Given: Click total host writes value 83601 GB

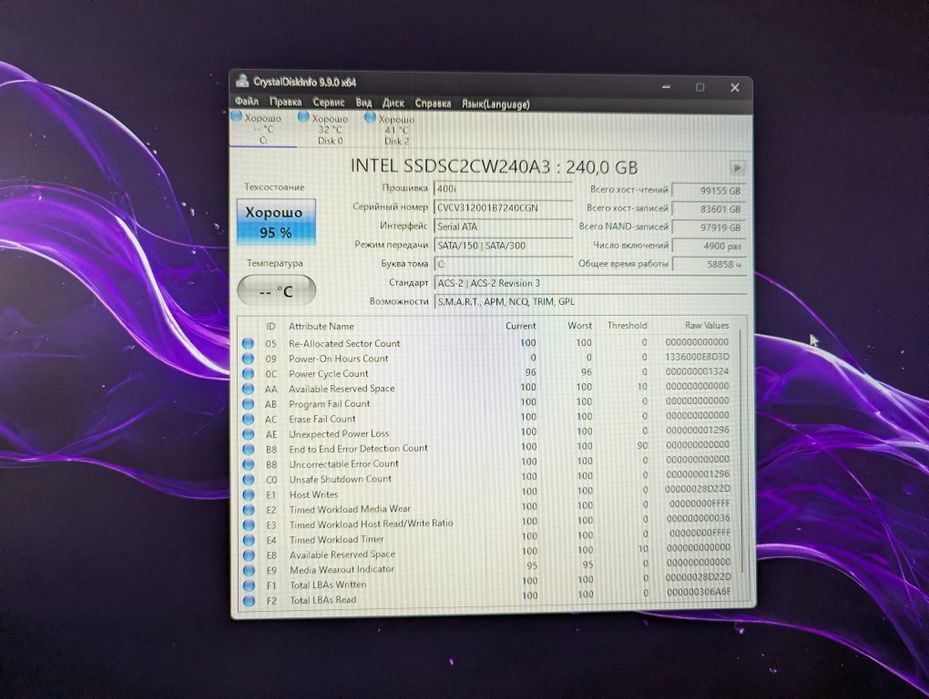Looking at the screenshot, I should (708, 209).
